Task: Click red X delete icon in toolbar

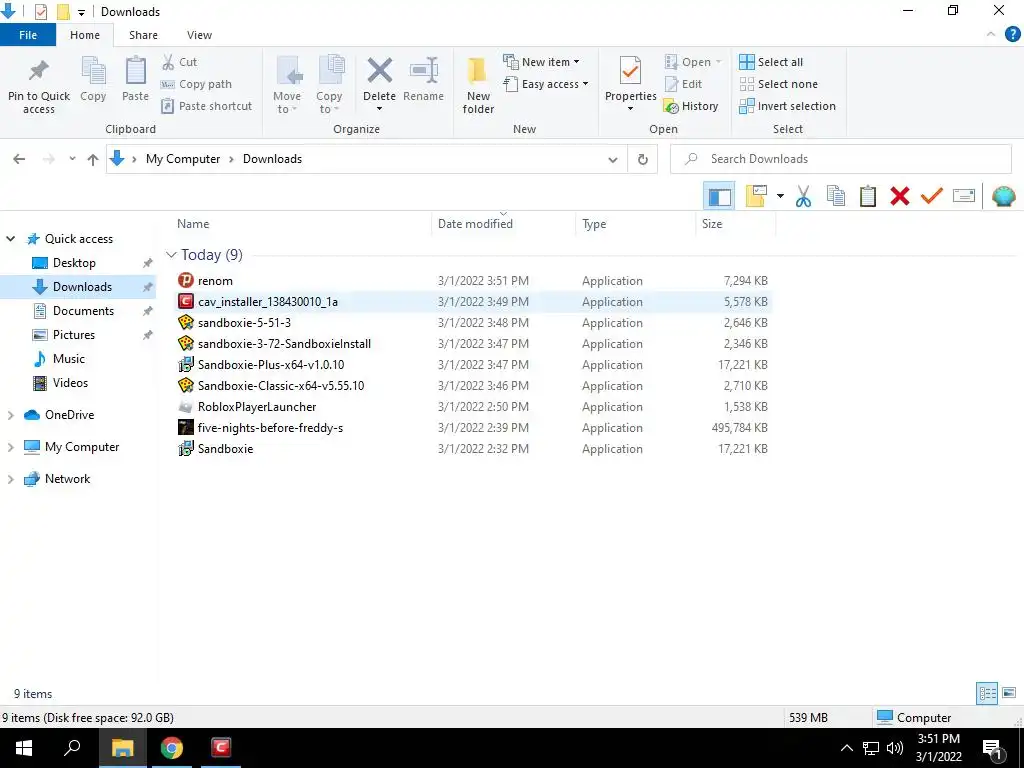Action: click(x=900, y=196)
